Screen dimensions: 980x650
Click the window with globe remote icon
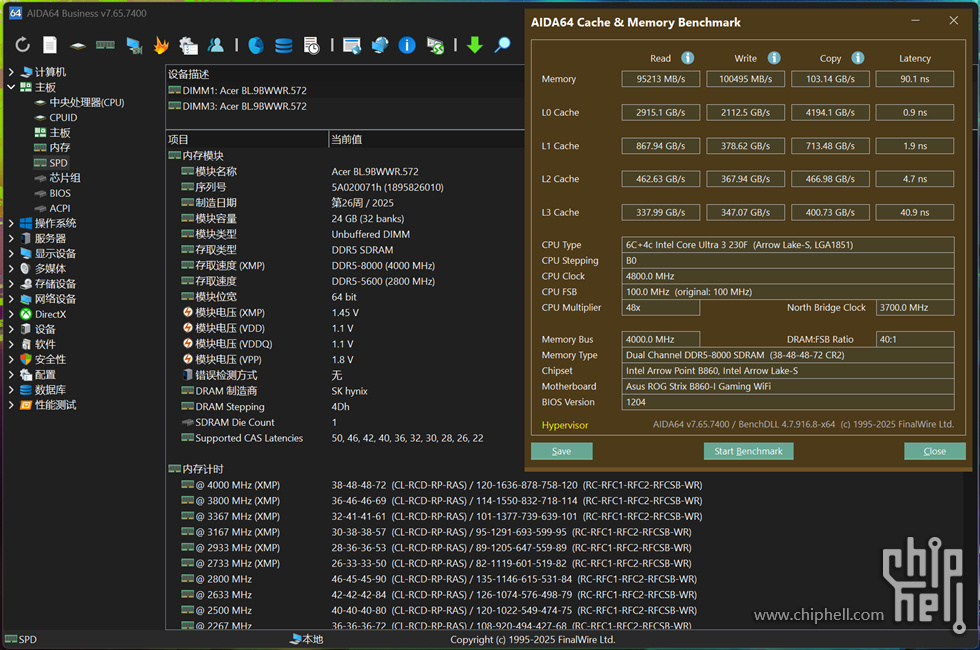[x=352, y=45]
